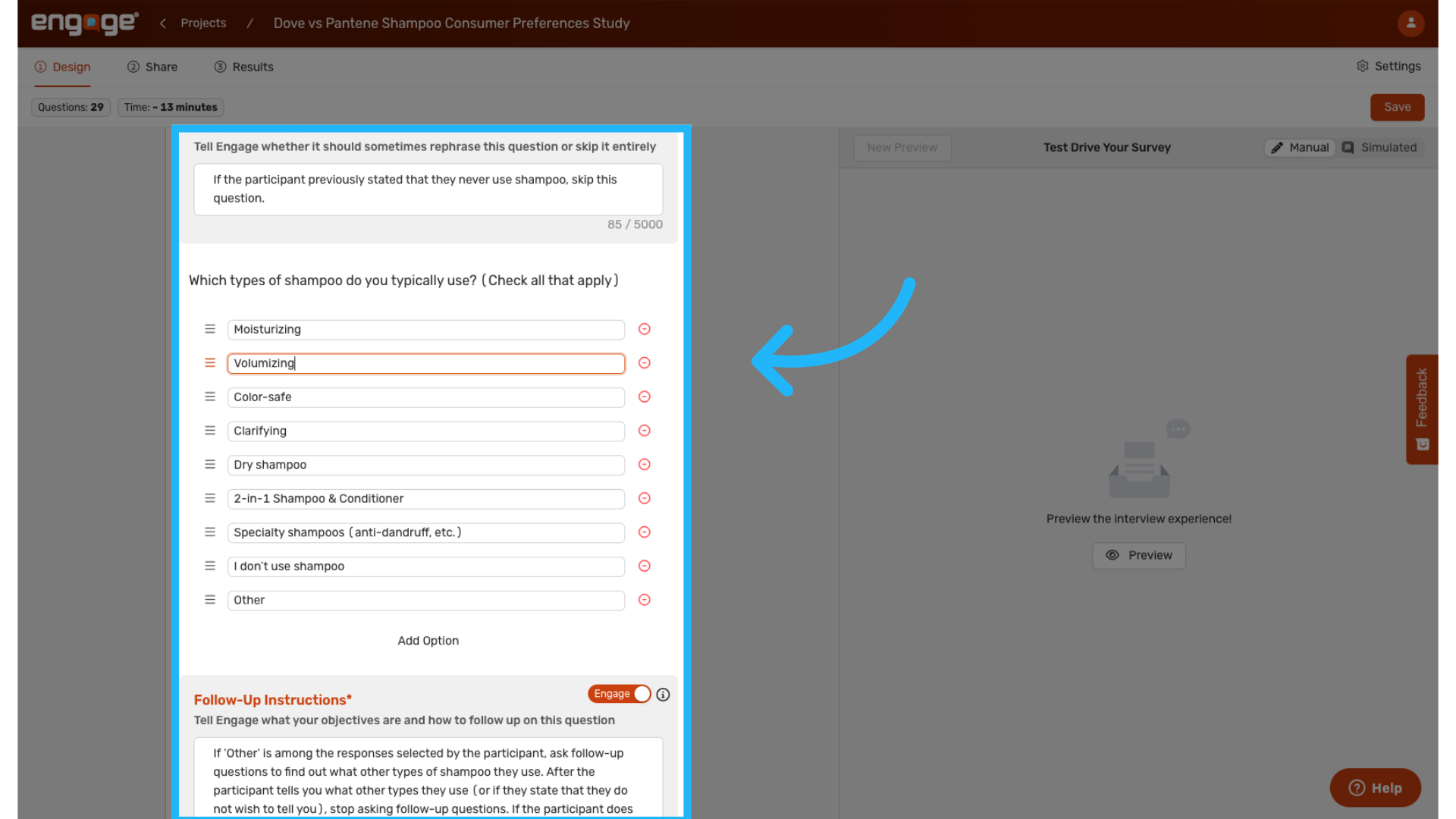Click the New Preview button
The height and width of the screenshot is (819, 1456).
pyautogui.click(x=902, y=148)
